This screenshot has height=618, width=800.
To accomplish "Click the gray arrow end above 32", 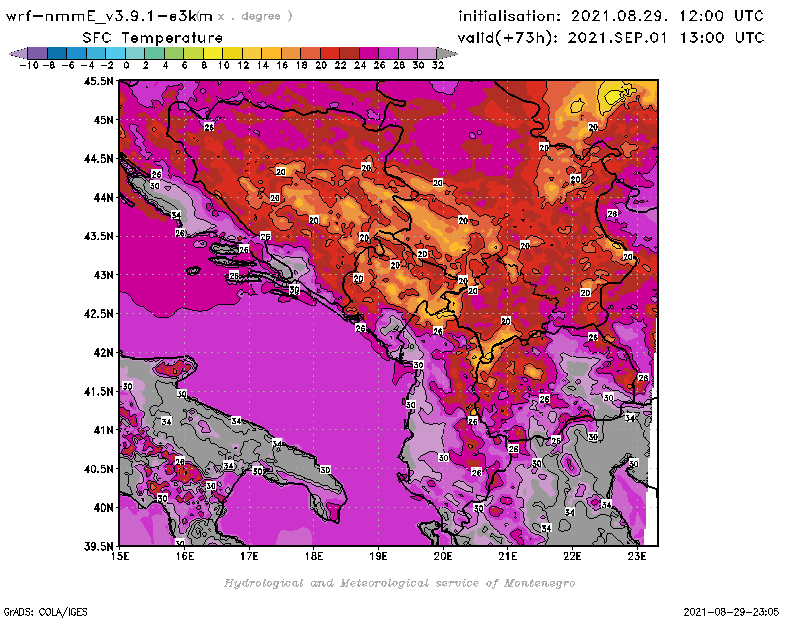I will coord(446,54).
